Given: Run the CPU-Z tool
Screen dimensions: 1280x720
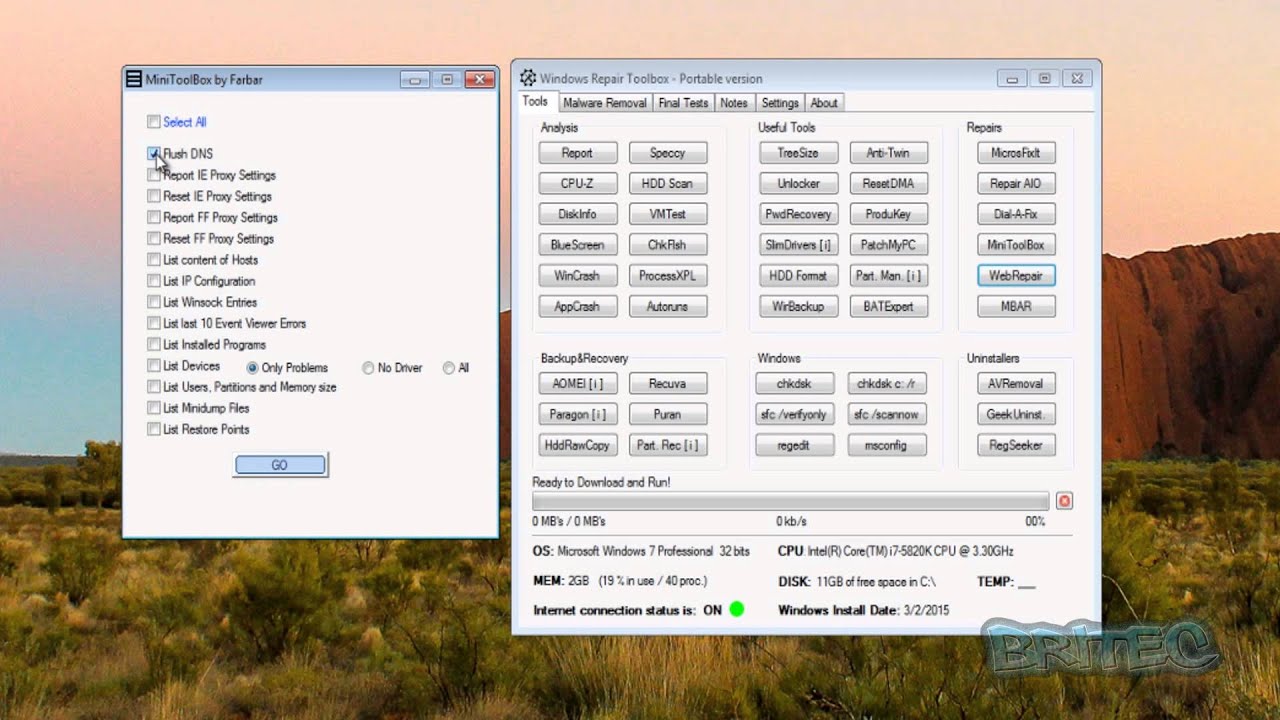Looking at the screenshot, I should click(577, 184).
